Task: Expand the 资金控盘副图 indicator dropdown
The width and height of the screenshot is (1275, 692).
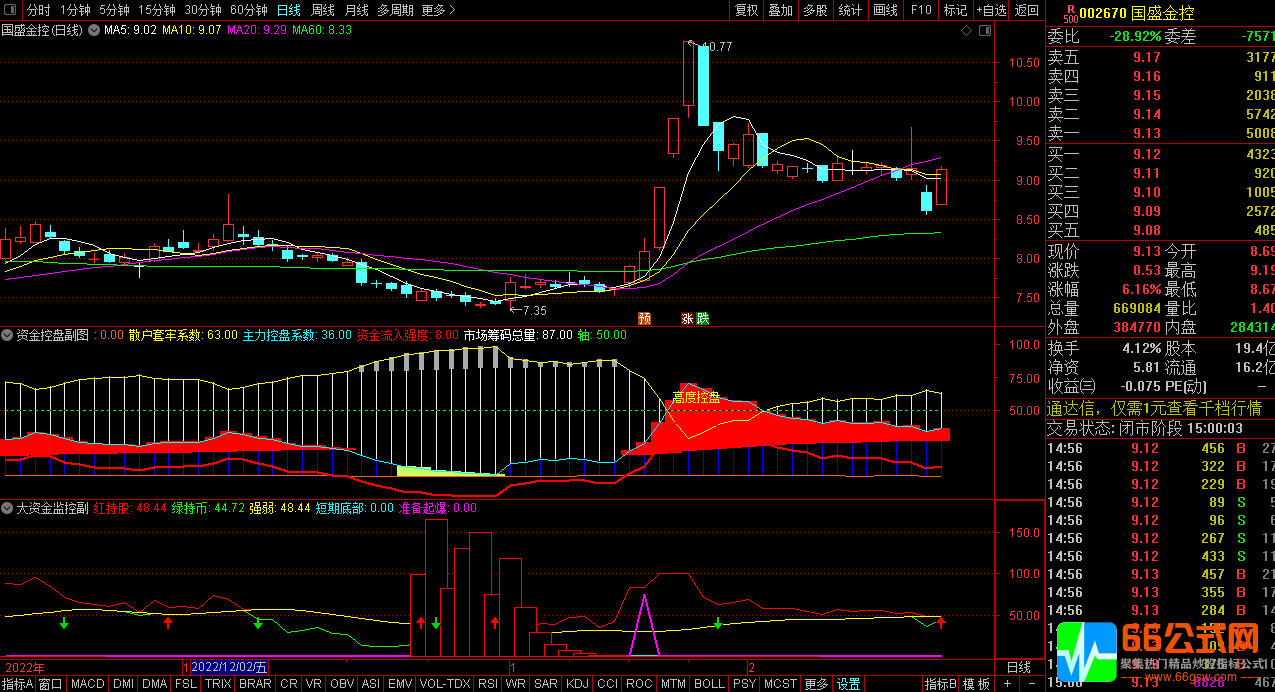Action: pyautogui.click(x=8, y=336)
